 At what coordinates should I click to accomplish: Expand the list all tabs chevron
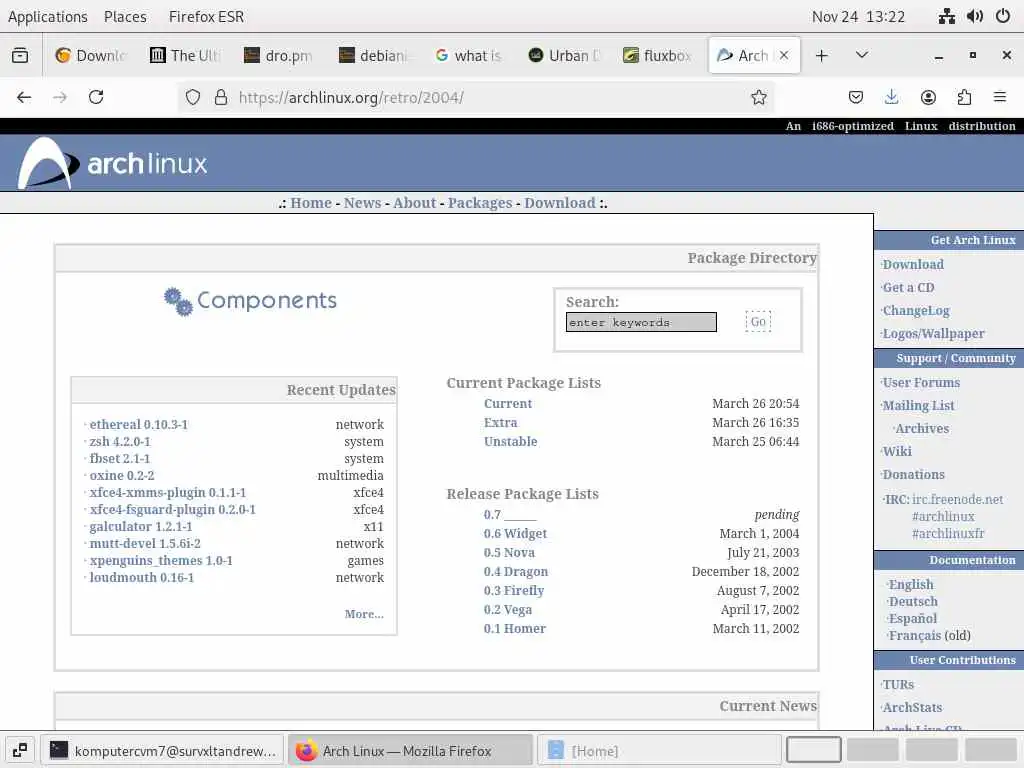tap(861, 56)
